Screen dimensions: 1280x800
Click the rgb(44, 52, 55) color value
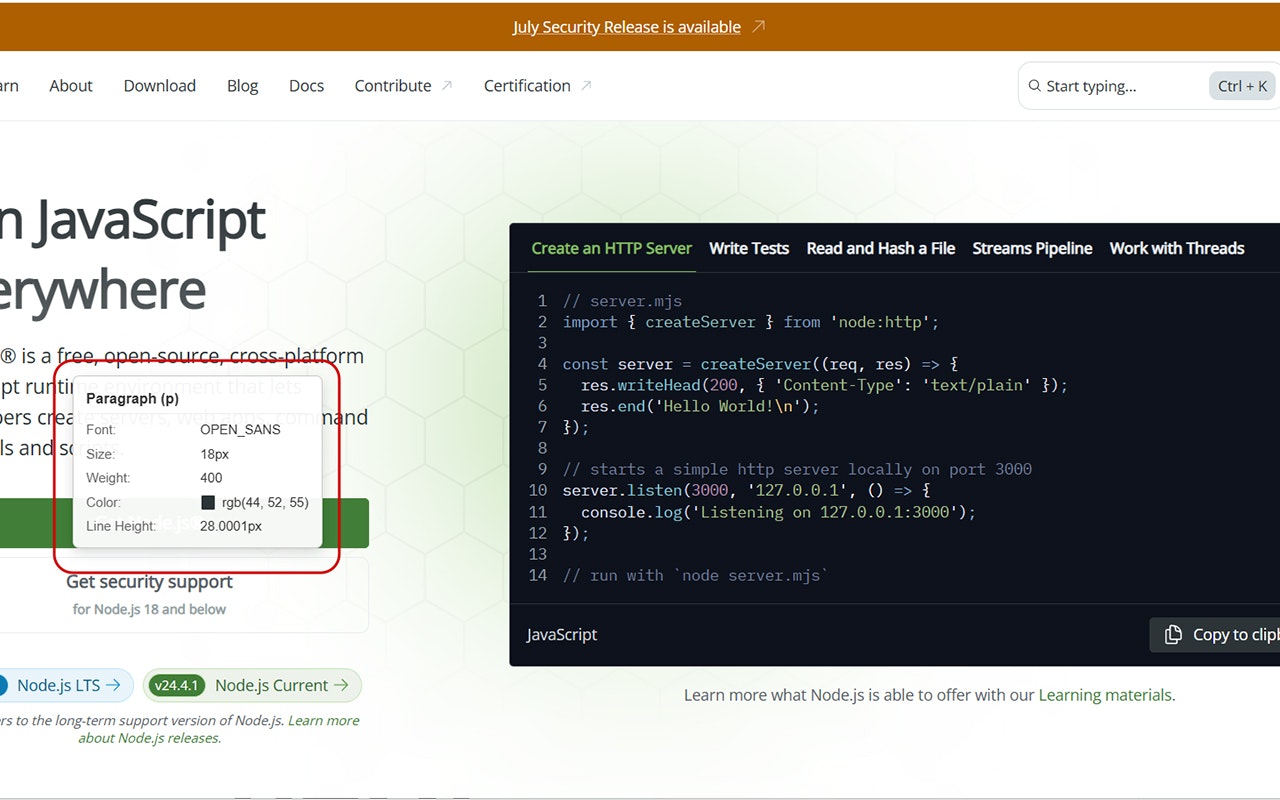coord(265,503)
